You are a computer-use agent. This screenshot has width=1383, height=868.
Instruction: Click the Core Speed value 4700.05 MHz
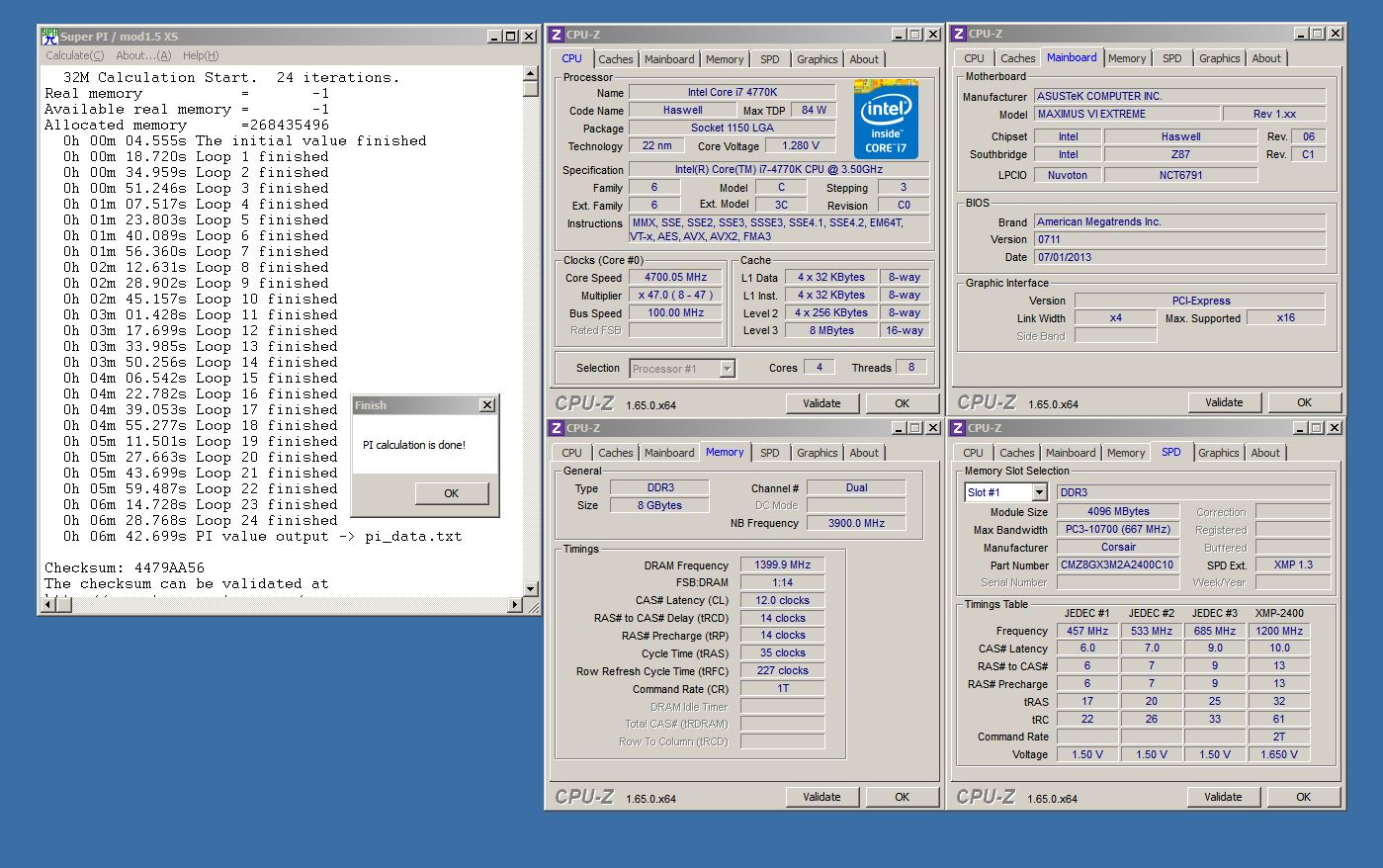(676, 278)
